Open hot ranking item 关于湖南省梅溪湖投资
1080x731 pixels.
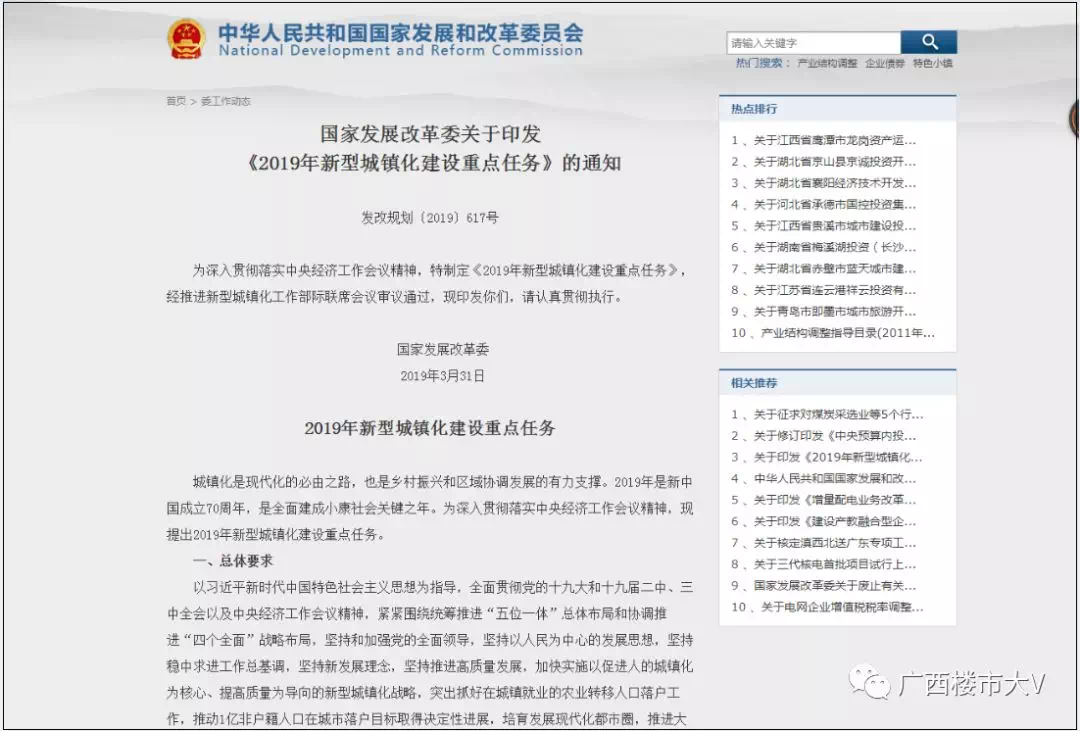click(x=835, y=247)
